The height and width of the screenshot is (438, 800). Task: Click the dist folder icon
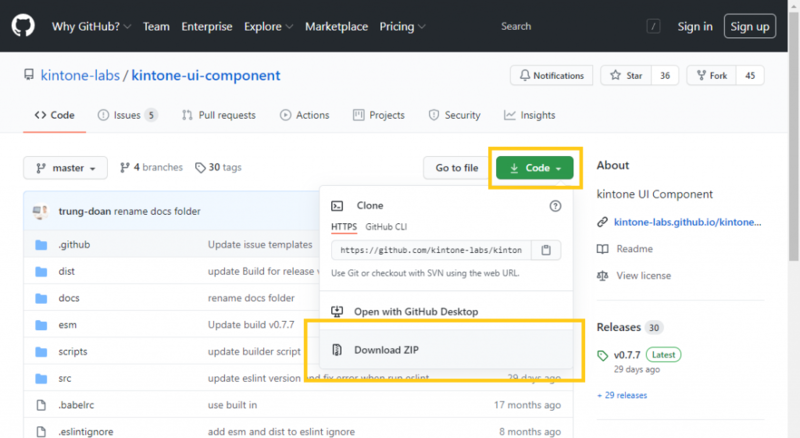[41, 272]
